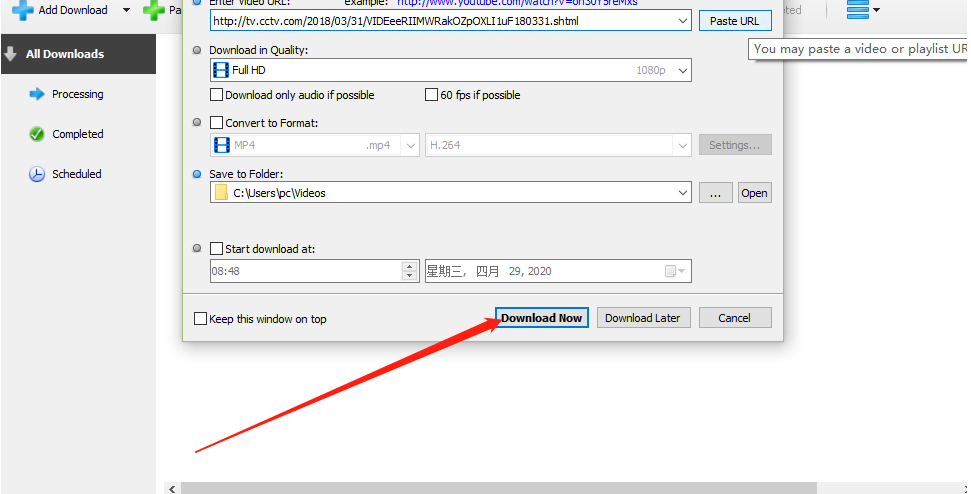Viewport: 971px width, 494px height.
Task: Click the Paste URL button
Action: (735, 21)
